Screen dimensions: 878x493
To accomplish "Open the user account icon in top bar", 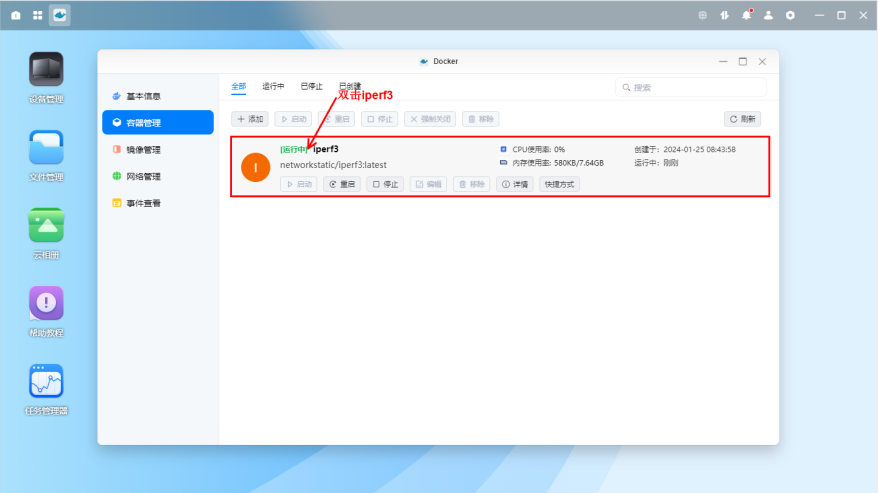I will 768,15.
